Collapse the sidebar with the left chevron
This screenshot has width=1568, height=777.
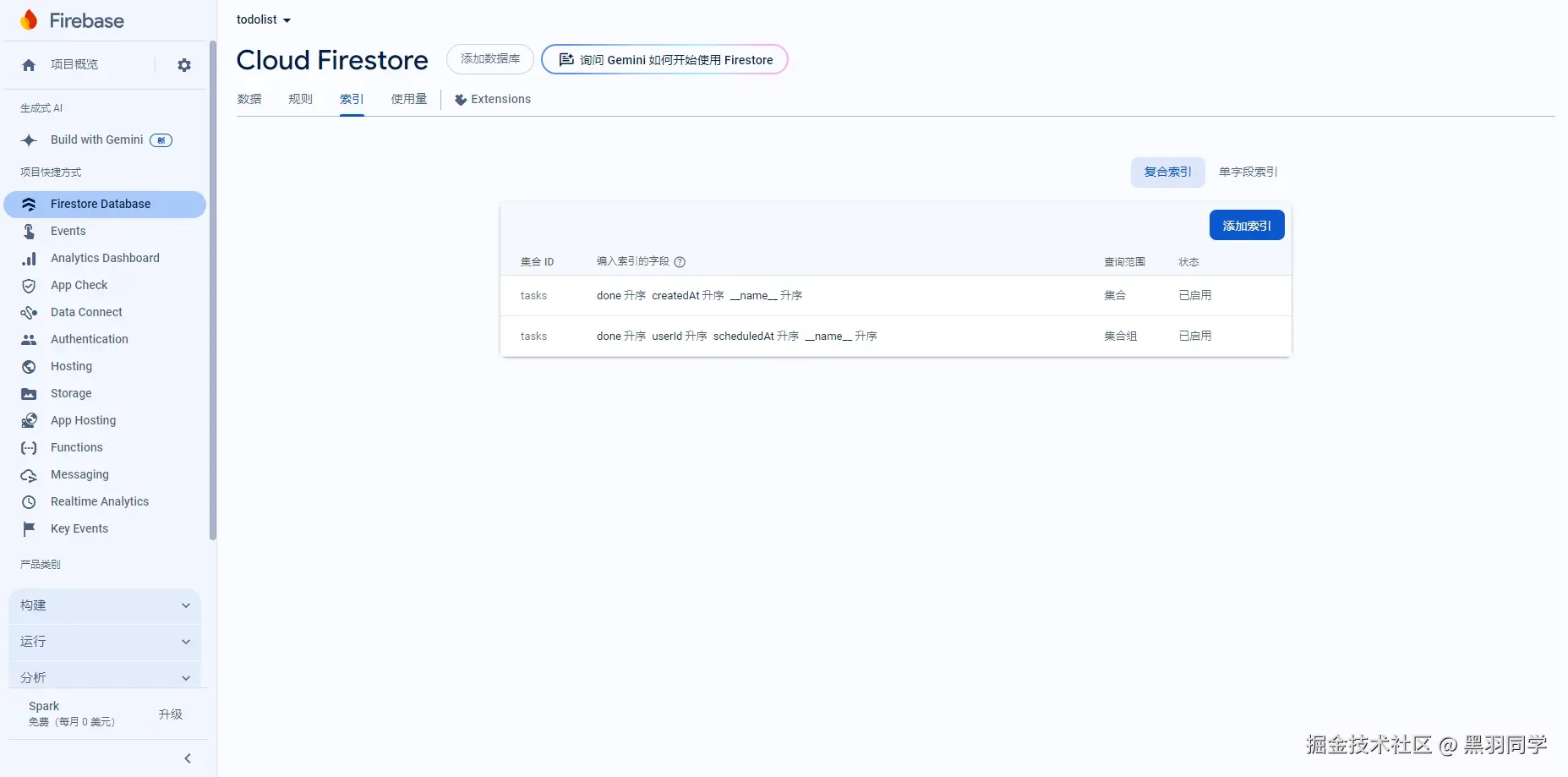pyautogui.click(x=188, y=758)
